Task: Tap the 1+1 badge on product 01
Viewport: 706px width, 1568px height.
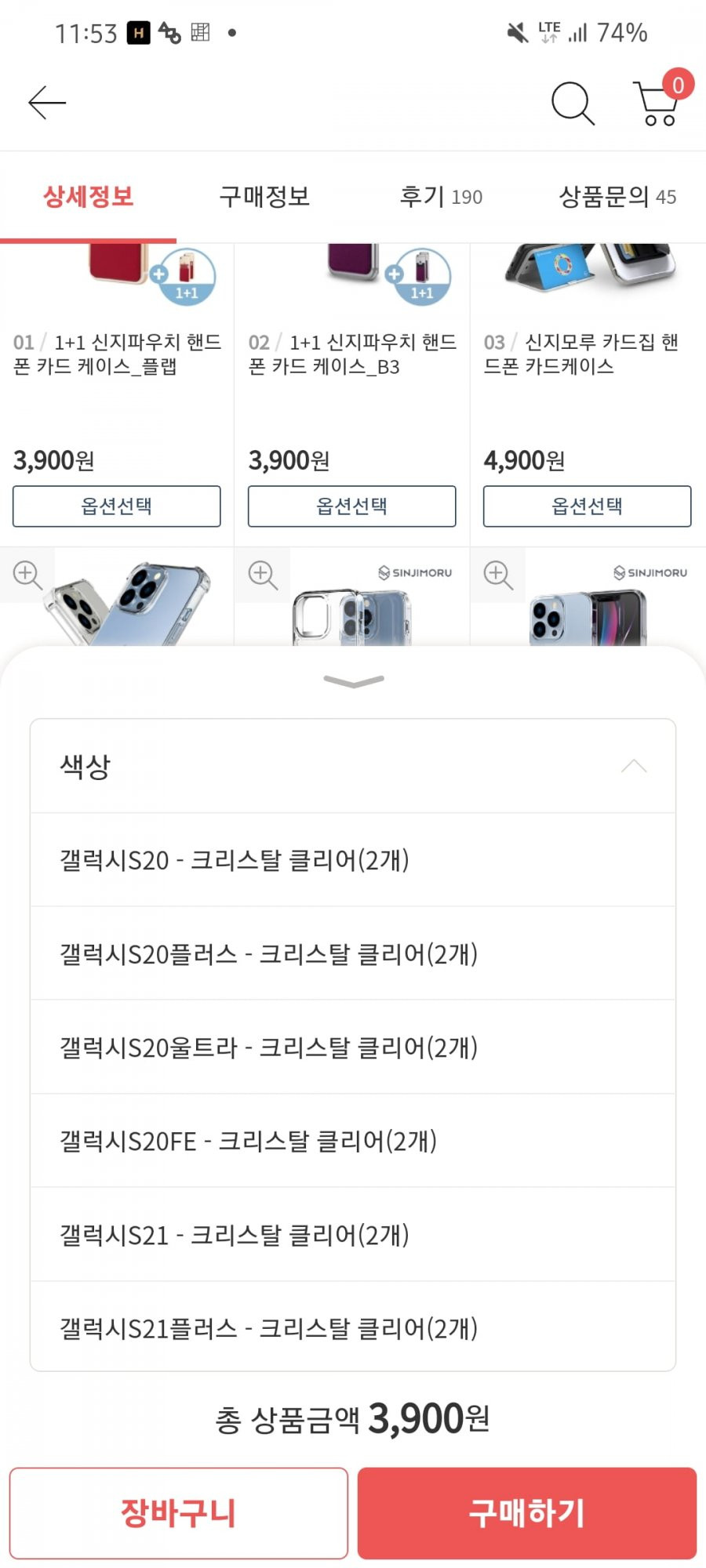Action: coord(187,277)
